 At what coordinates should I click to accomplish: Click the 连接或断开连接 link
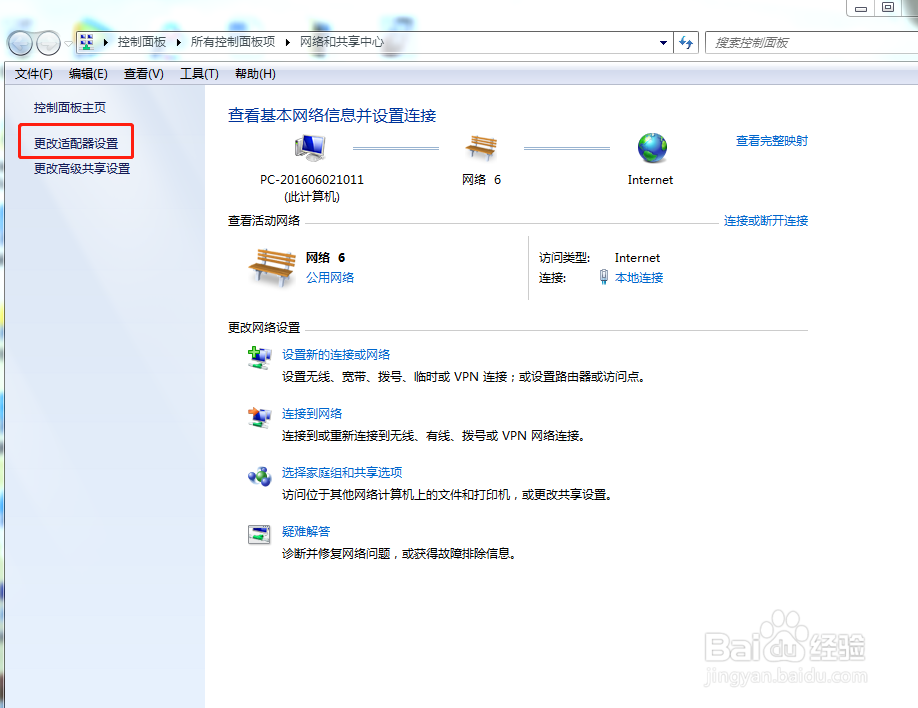(x=767, y=220)
